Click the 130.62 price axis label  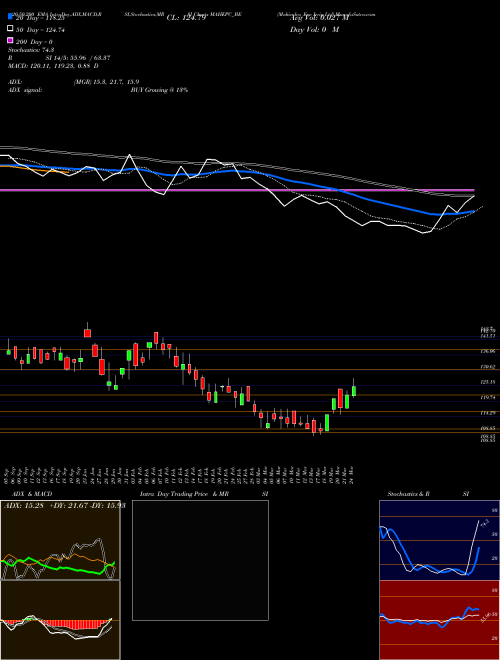tap(488, 367)
